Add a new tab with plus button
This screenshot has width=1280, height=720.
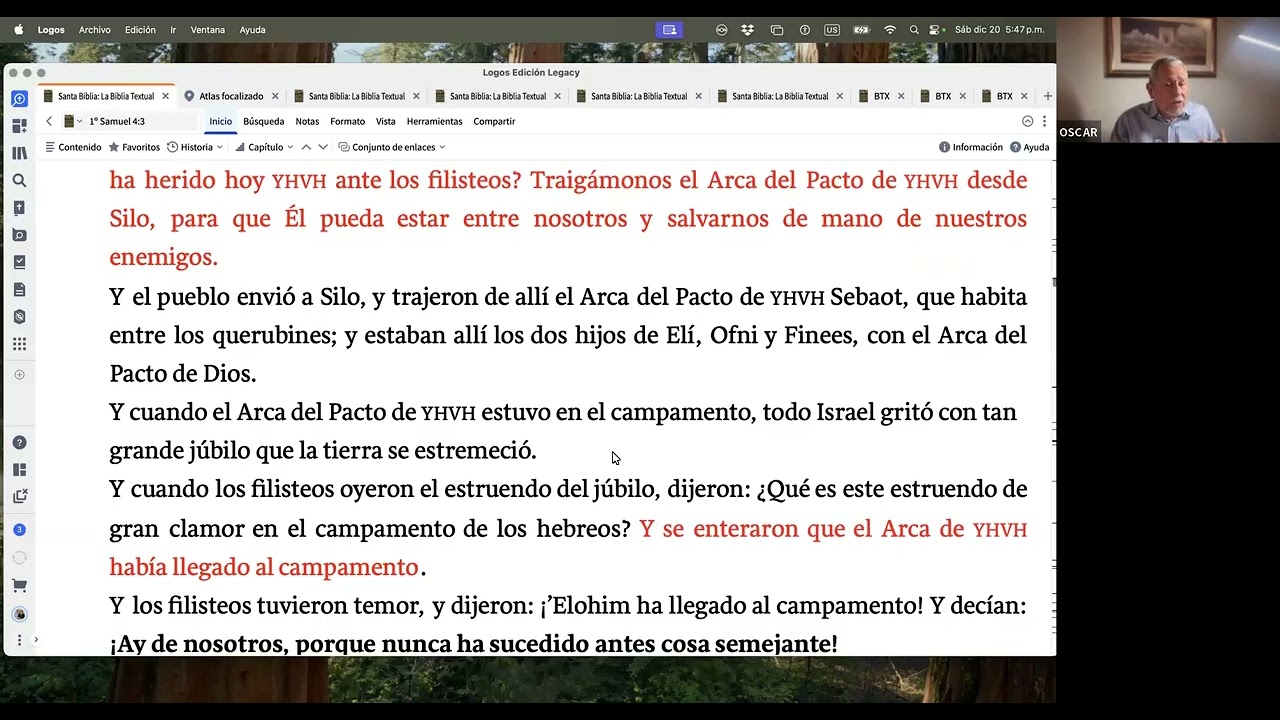tap(1047, 96)
